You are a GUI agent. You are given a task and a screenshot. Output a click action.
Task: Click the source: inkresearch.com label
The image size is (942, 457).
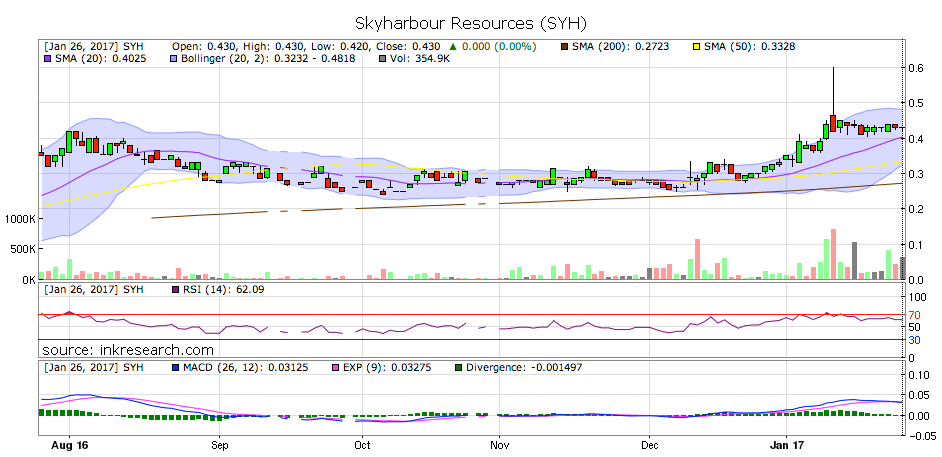129,350
